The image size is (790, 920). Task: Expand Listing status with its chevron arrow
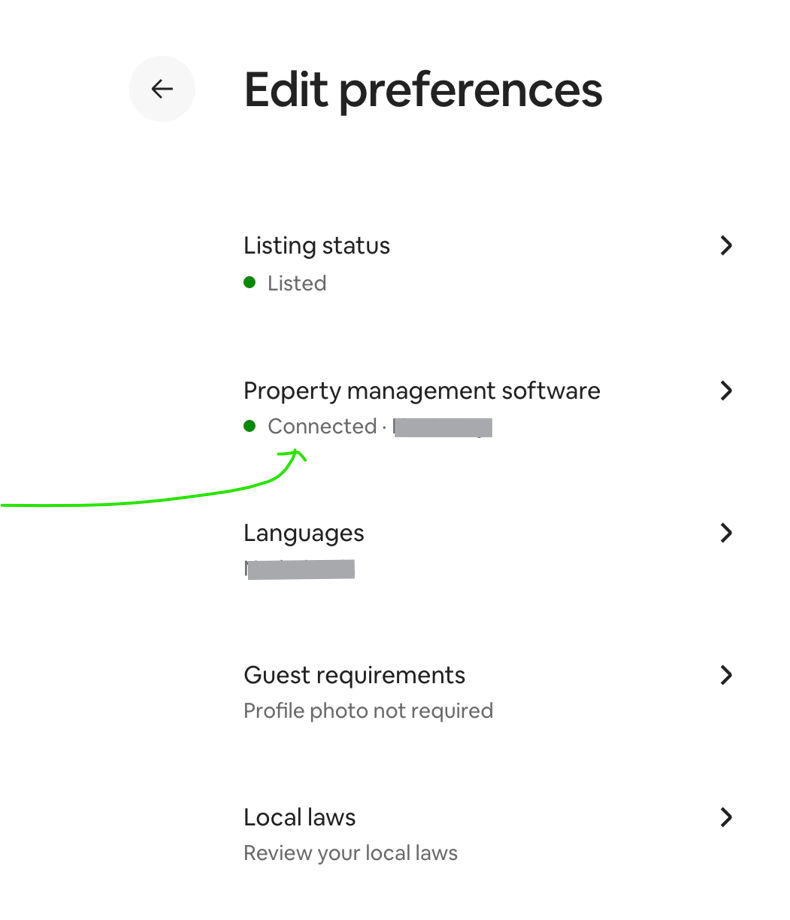[727, 245]
